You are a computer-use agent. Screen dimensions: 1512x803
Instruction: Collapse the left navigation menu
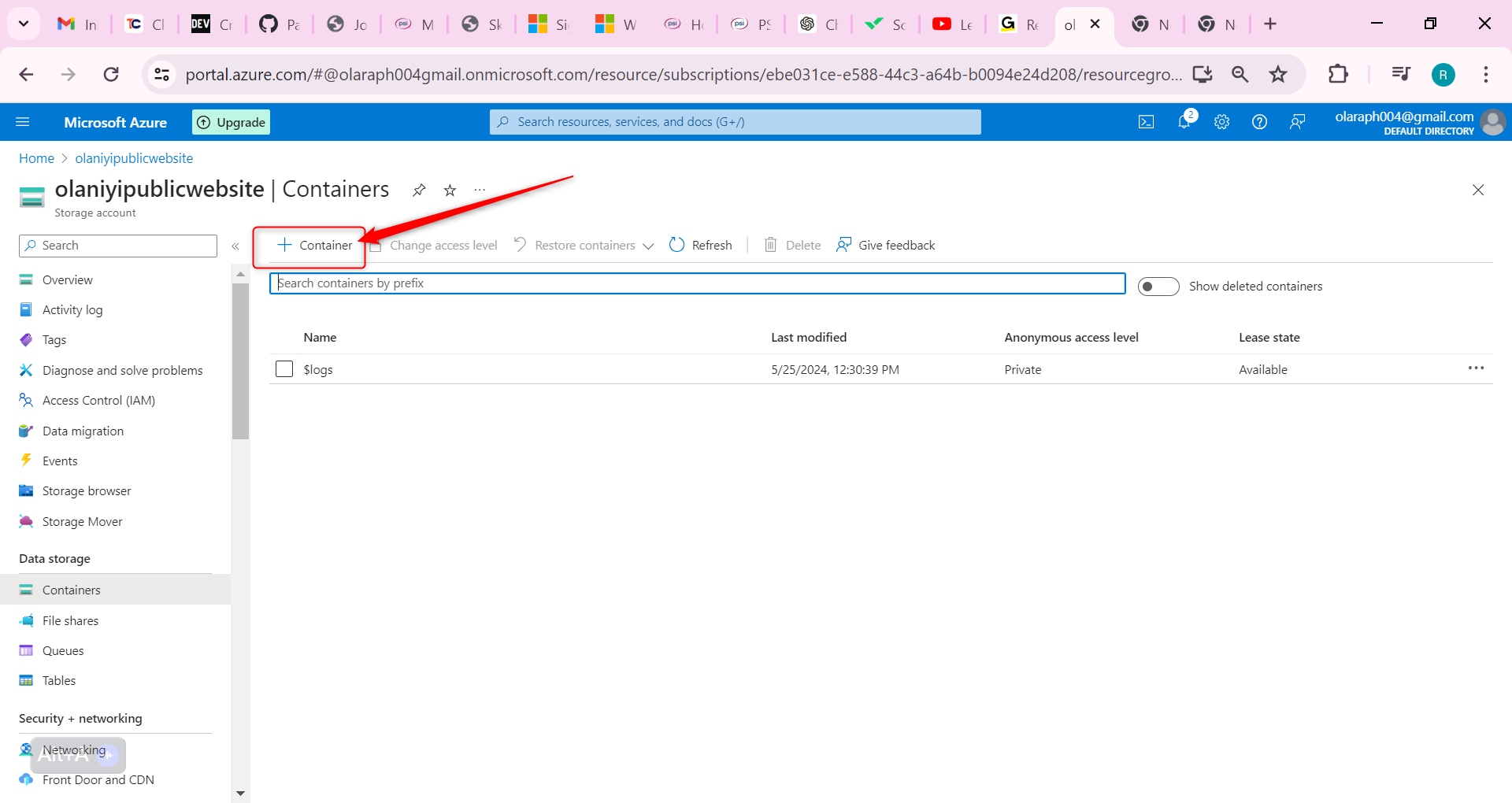[235, 246]
